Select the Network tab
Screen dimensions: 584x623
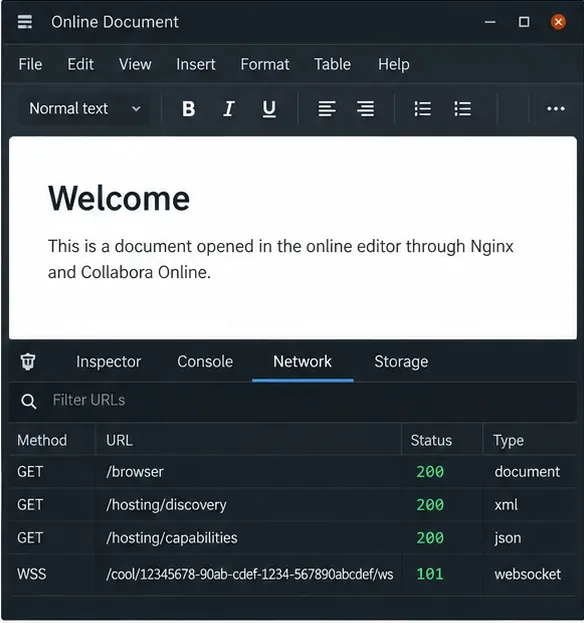click(x=302, y=362)
